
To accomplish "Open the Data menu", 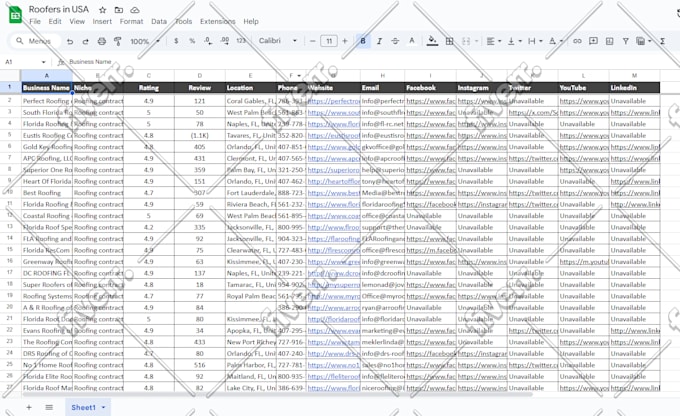I will pos(159,21).
